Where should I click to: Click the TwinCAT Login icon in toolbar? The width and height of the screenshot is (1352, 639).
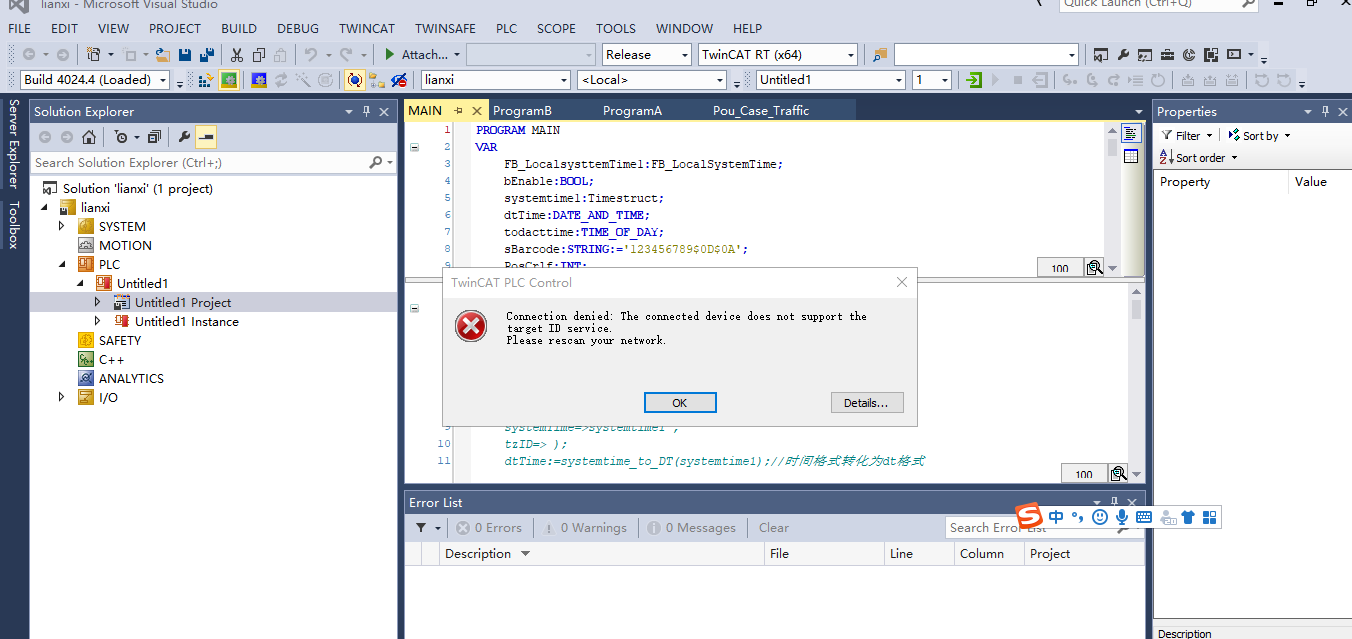(974, 80)
